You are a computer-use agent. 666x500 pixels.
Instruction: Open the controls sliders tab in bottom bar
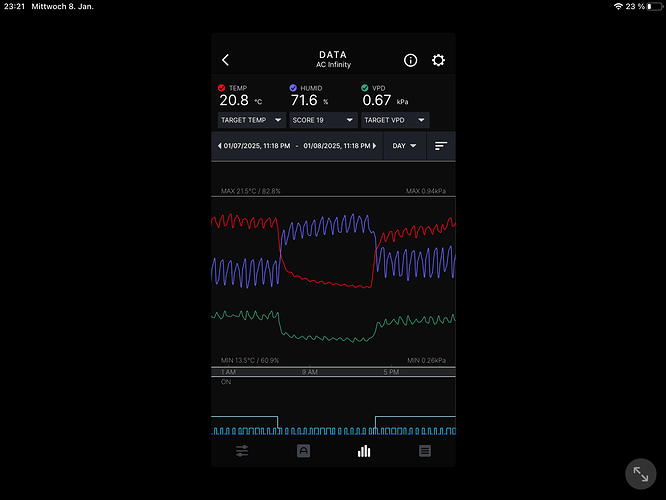(242, 451)
